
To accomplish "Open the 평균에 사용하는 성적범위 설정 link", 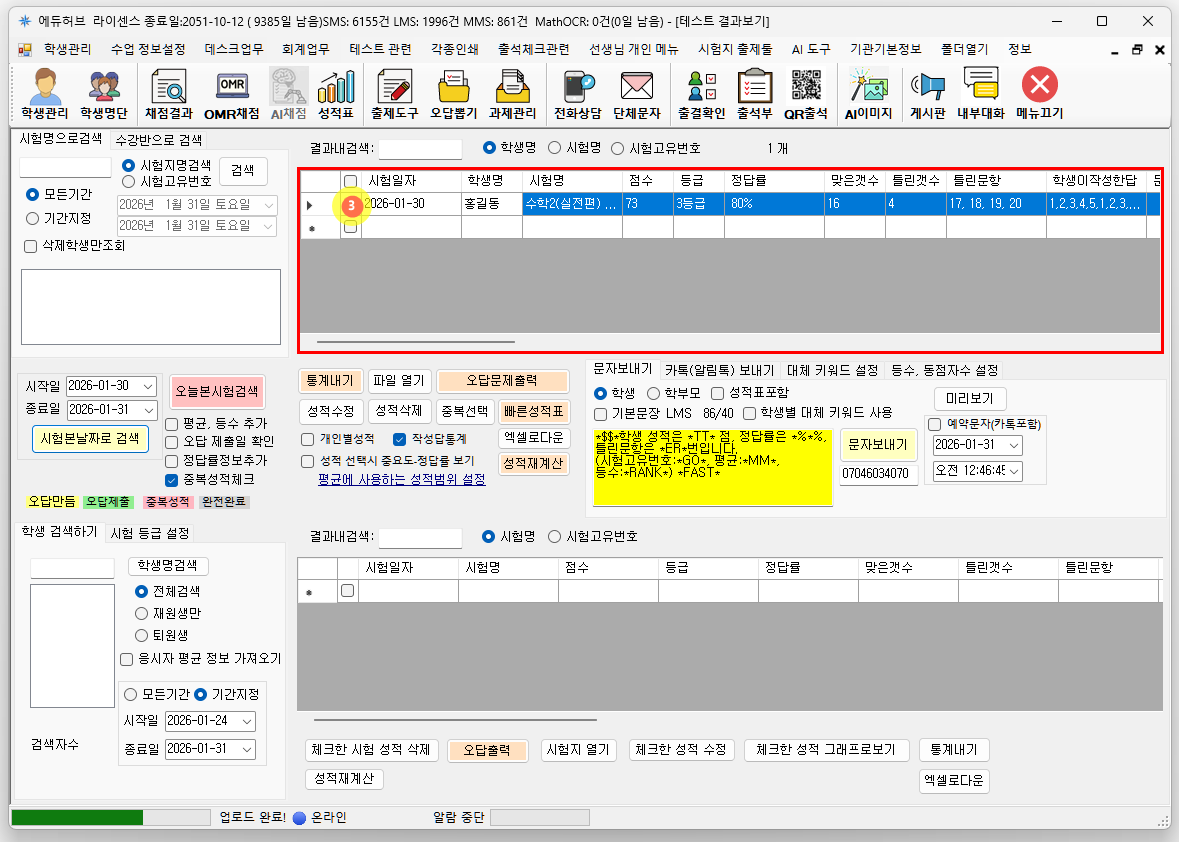I will [401, 479].
